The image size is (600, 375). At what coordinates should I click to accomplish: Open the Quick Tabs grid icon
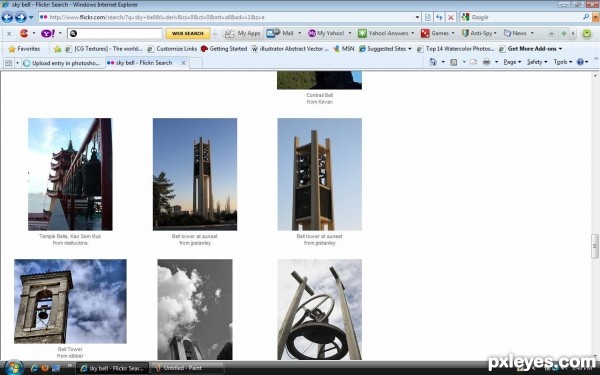[x=8, y=63]
